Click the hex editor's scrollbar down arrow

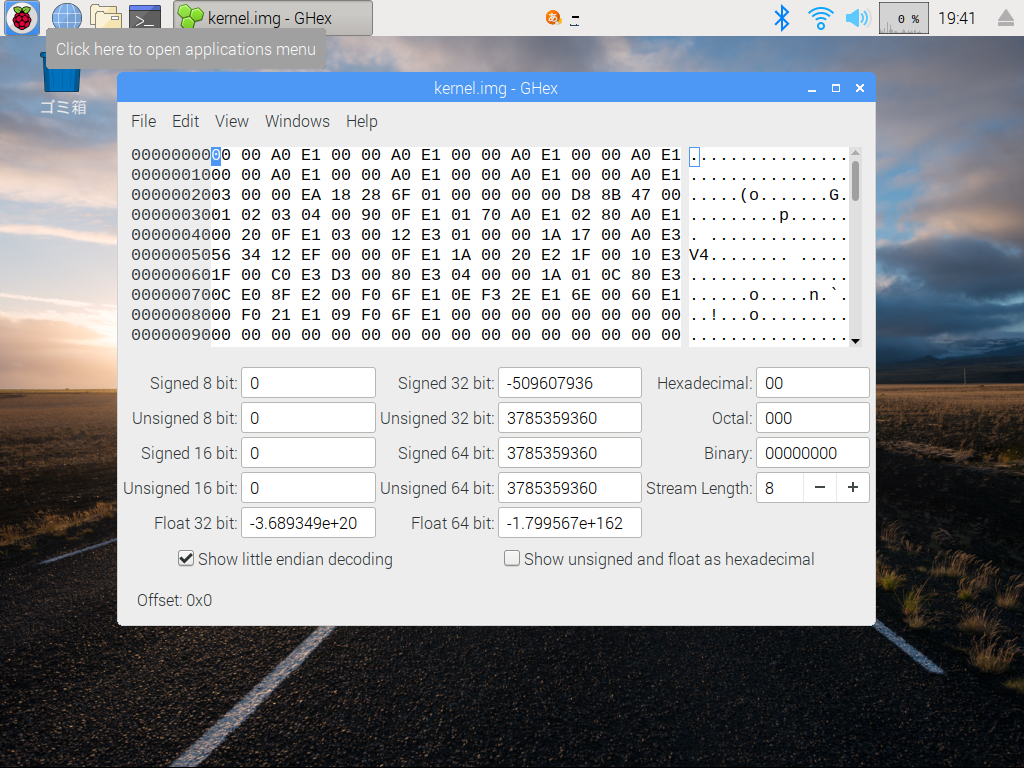tap(857, 341)
